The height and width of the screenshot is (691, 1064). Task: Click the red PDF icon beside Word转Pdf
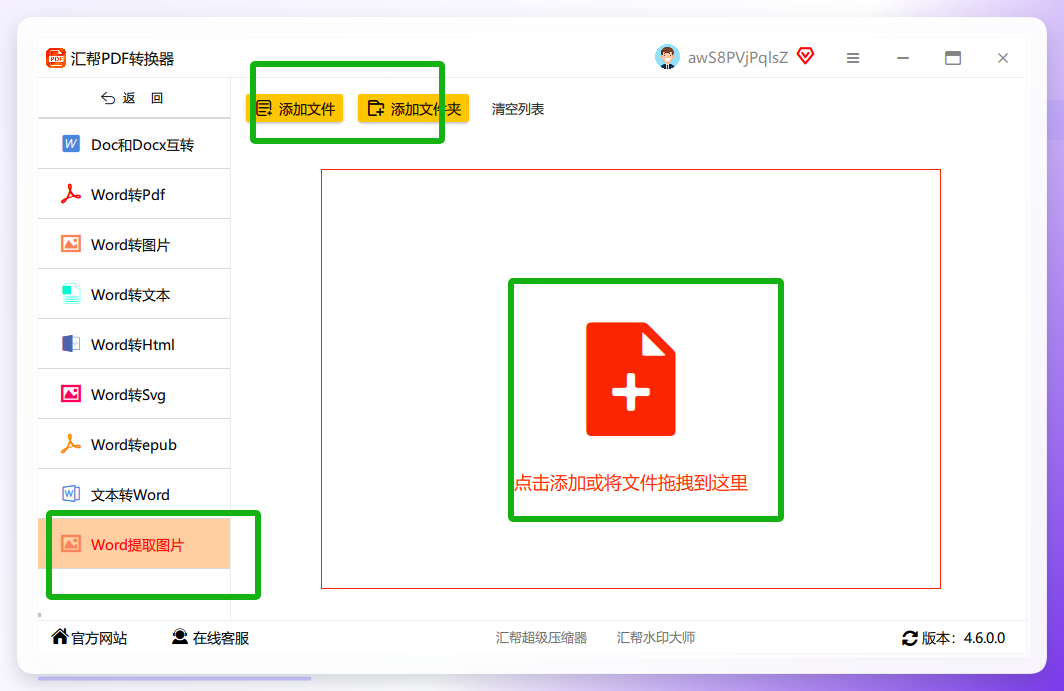tap(71, 194)
